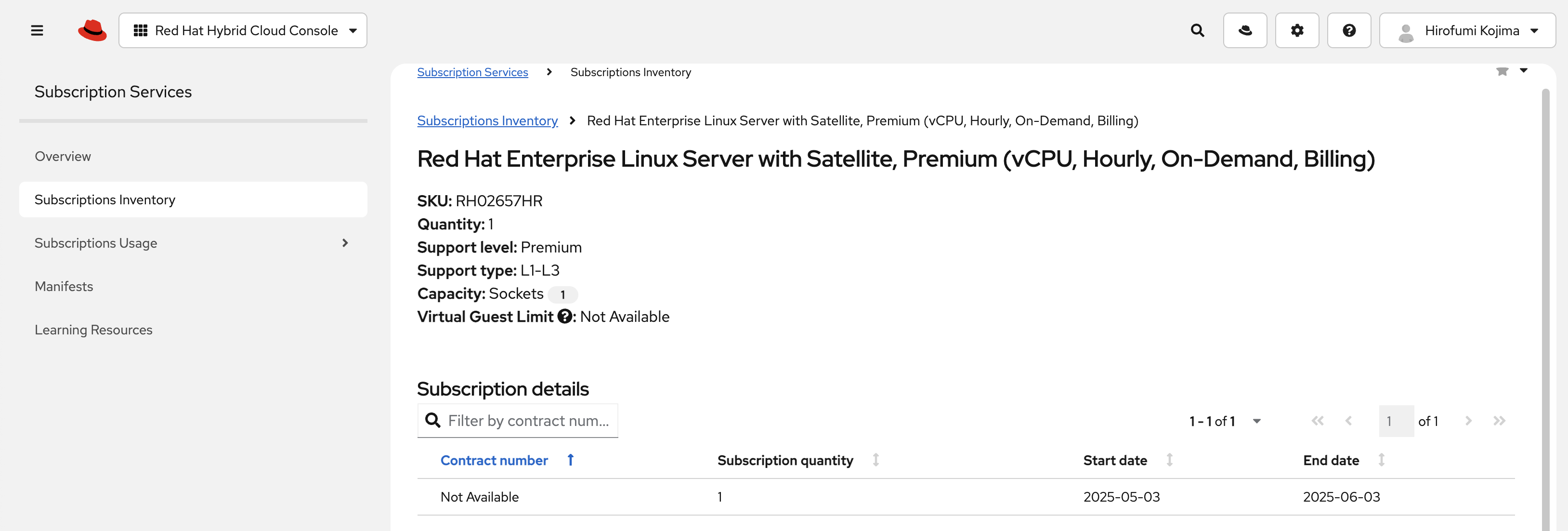Viewport: 1568px width, 531px height.
Task: Open the help question mark menu
Action: point(1349,30)
